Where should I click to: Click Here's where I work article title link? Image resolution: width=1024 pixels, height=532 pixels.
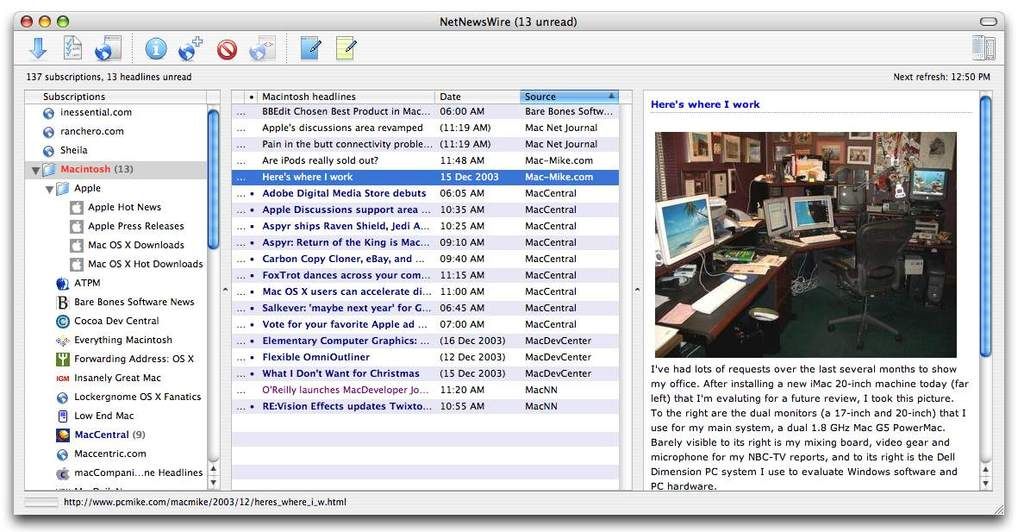705,104
